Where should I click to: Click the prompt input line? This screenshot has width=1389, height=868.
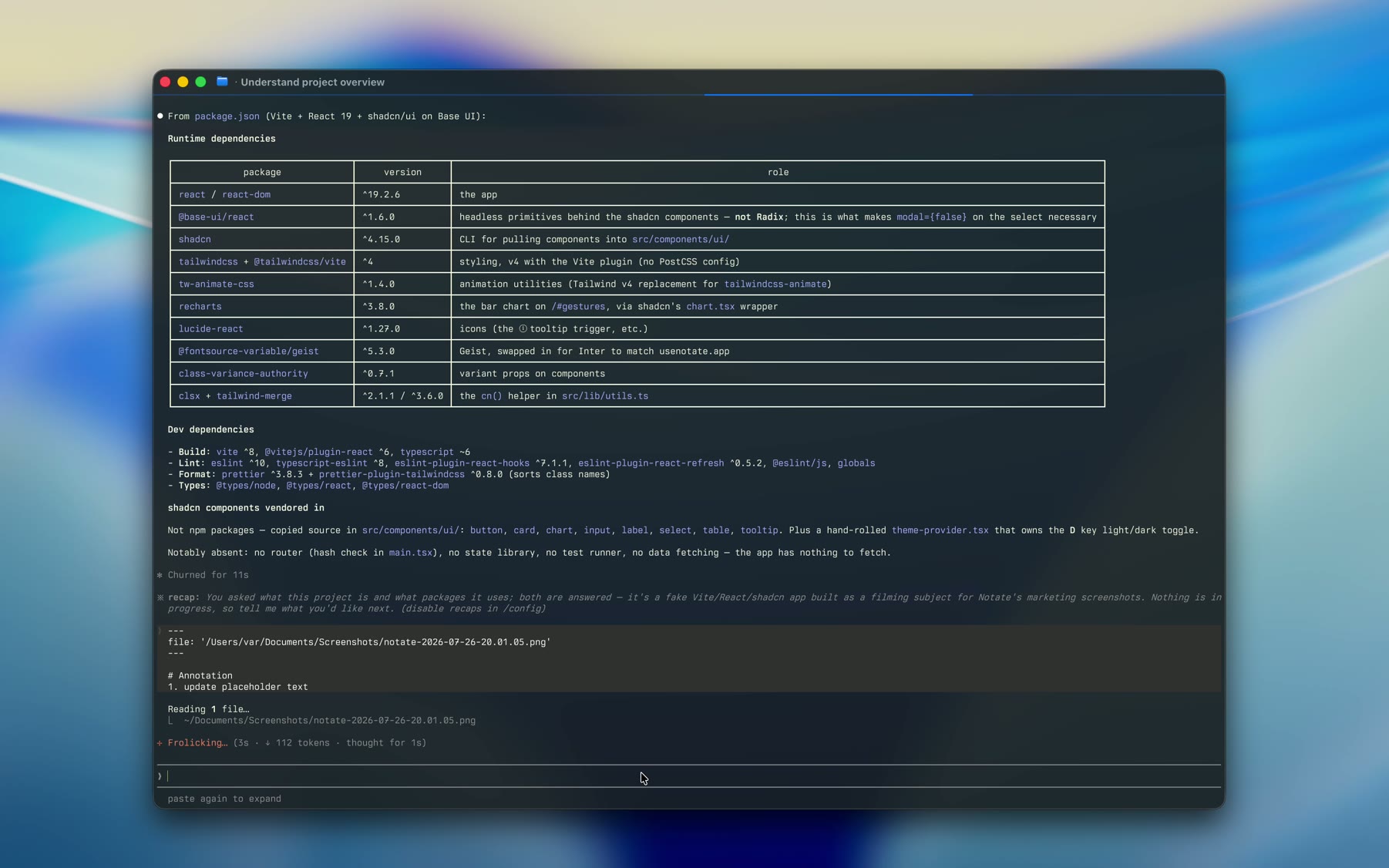coord(688,776)
